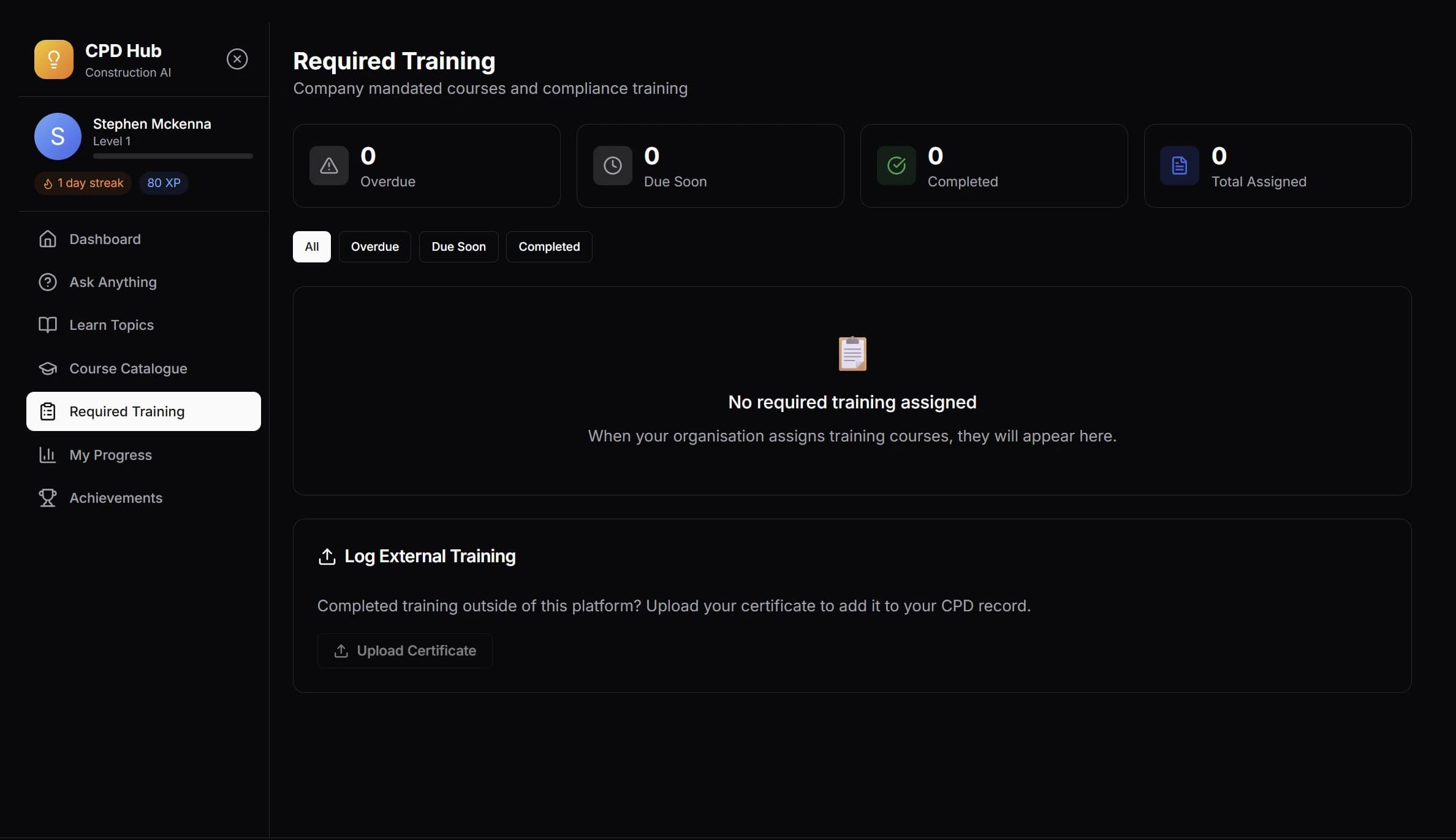Switch to the Due Soon filter tab
Screen dimensions: 1456x840
click(458, 246)
